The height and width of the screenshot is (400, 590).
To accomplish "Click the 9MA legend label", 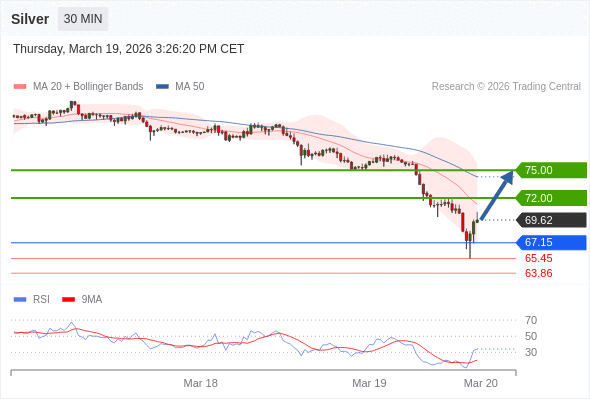I will tap(92, 300).
